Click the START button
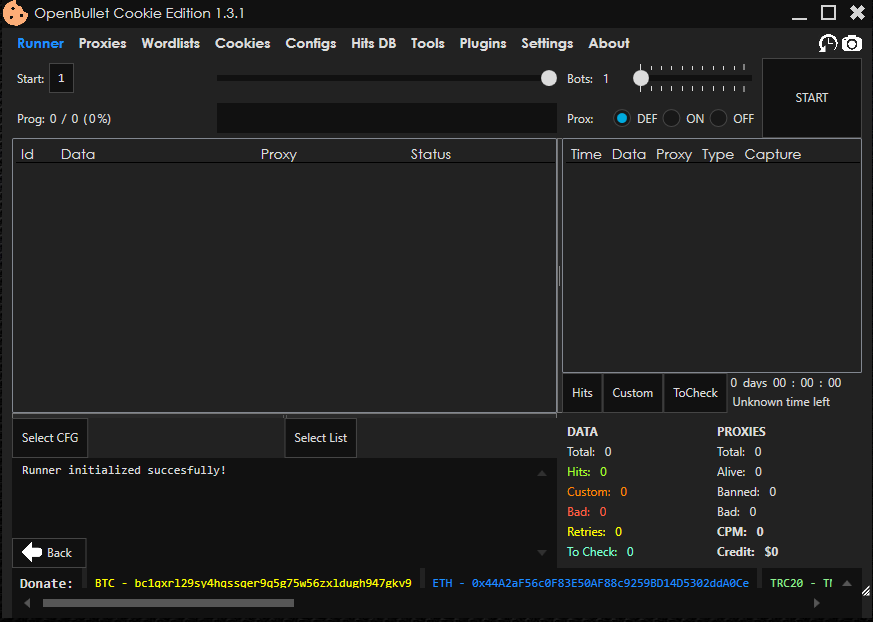873x622 pixels. click(811, 98)
